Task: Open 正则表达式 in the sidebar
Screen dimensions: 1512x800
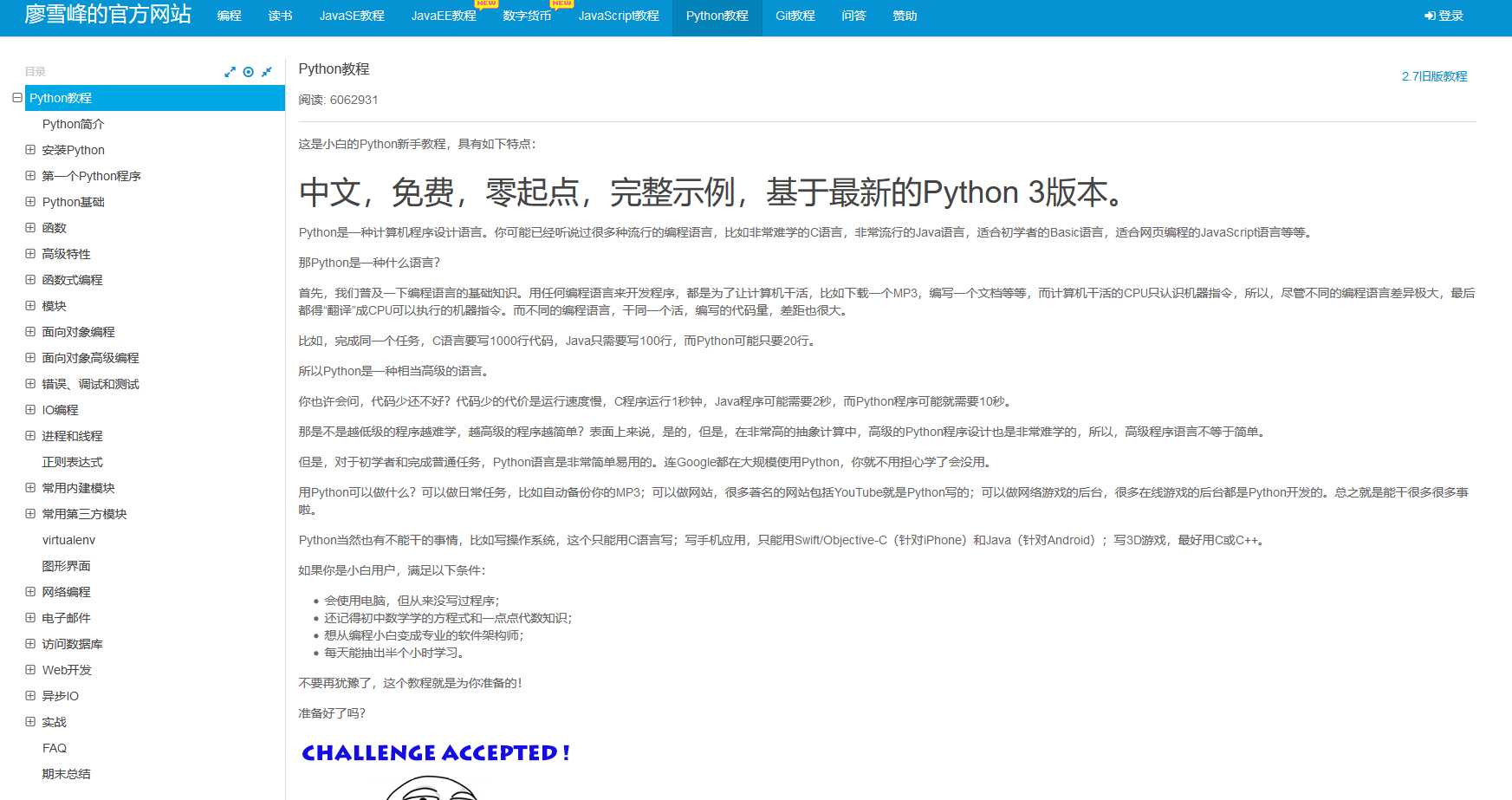Action: click(73, 462)
